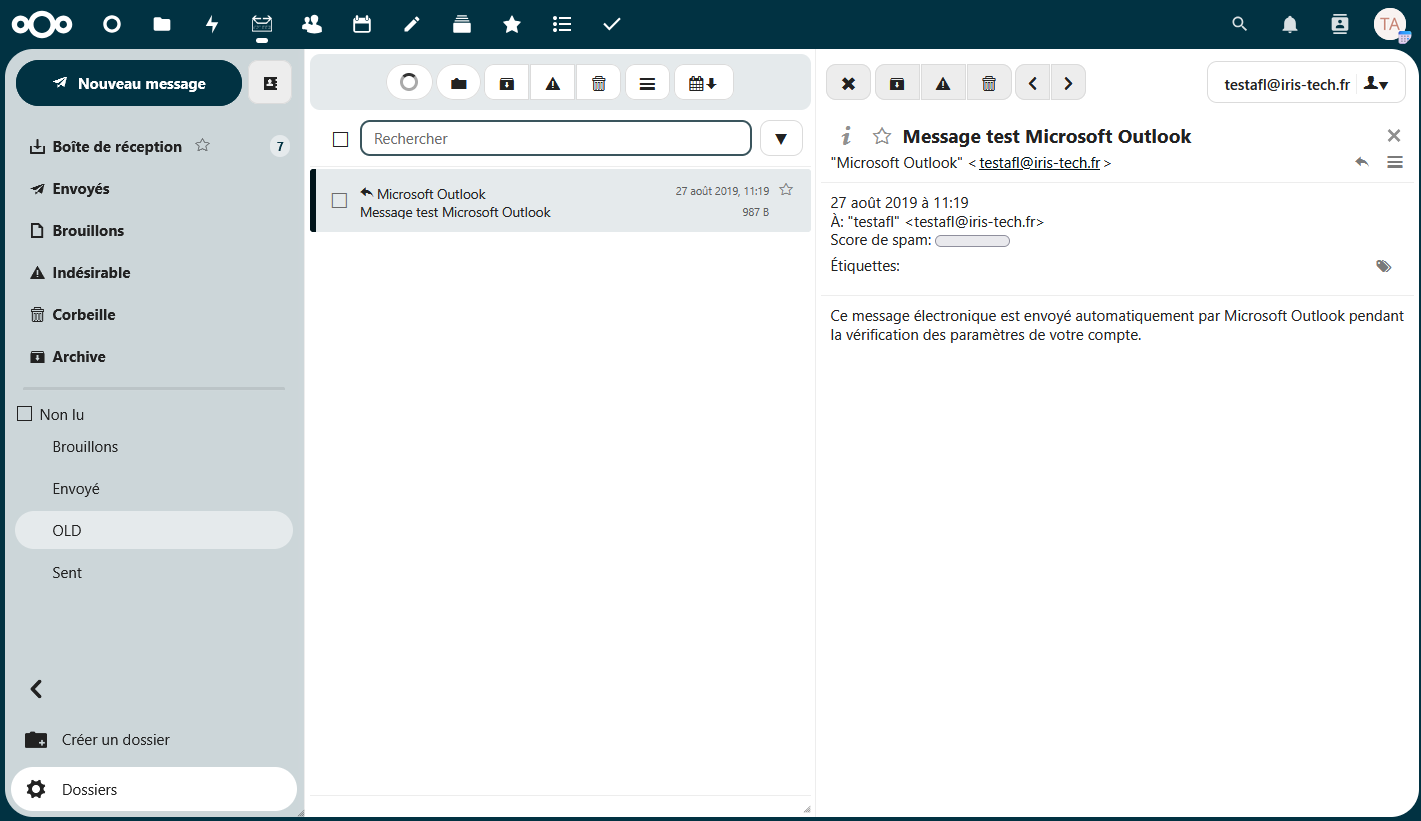The width and height of the screenshot is (1421, 821).
Task: Click the Rechercher search field
Action: (556, 138)
